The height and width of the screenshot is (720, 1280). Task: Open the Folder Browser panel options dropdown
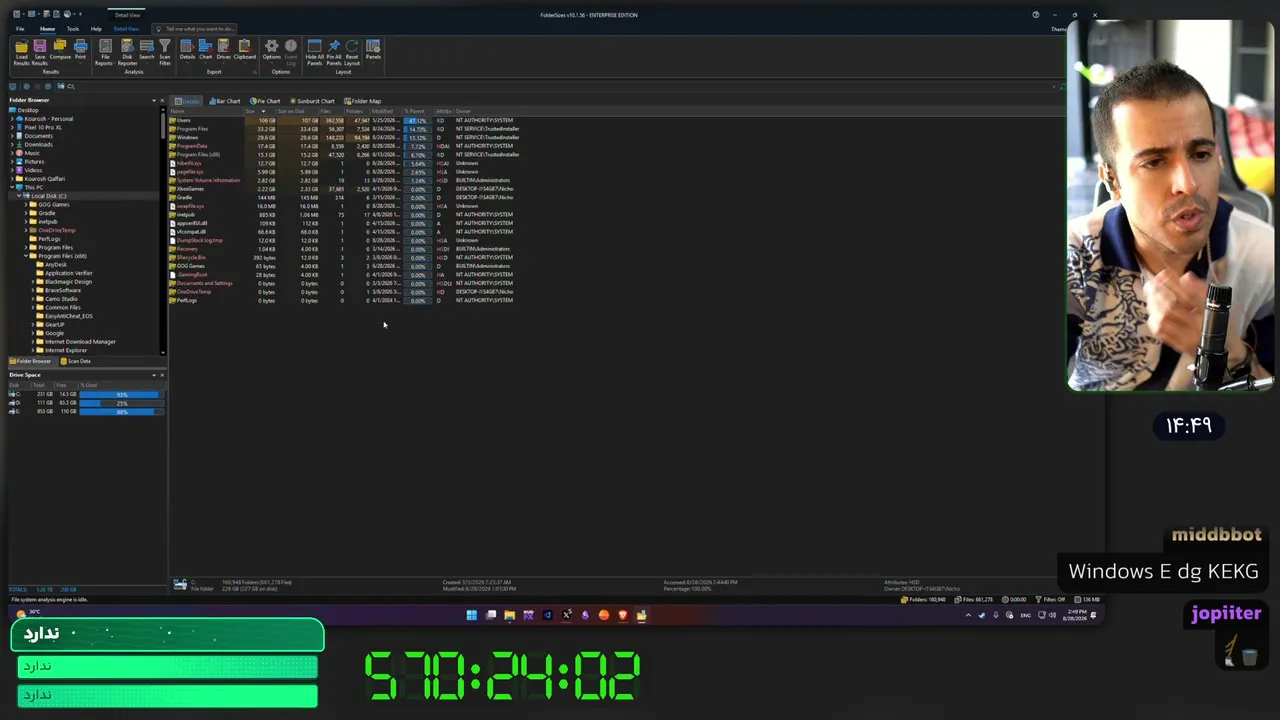(x=154, y=100)
